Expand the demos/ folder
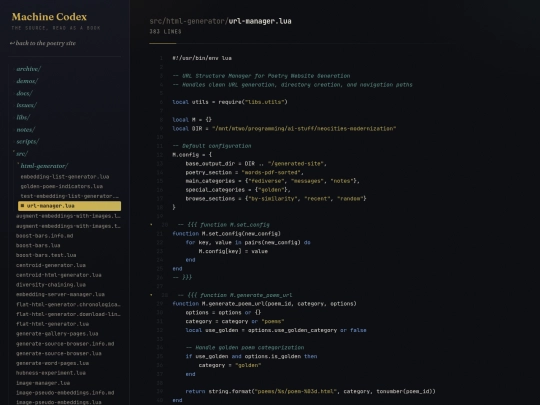Viewport: 540px width, 405px height. (x=27, y=81)
